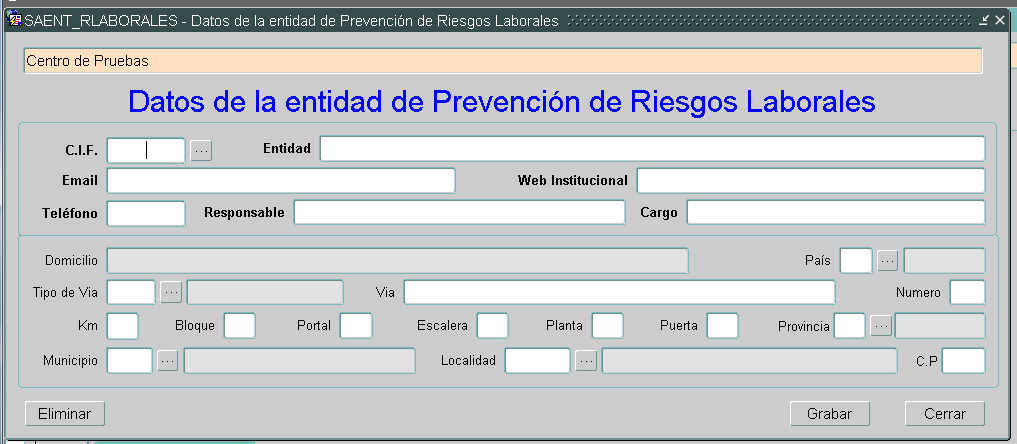Click into the Email input field
Image resolution: width=1017 pixels, height=444 pixels.
[280, 181]
